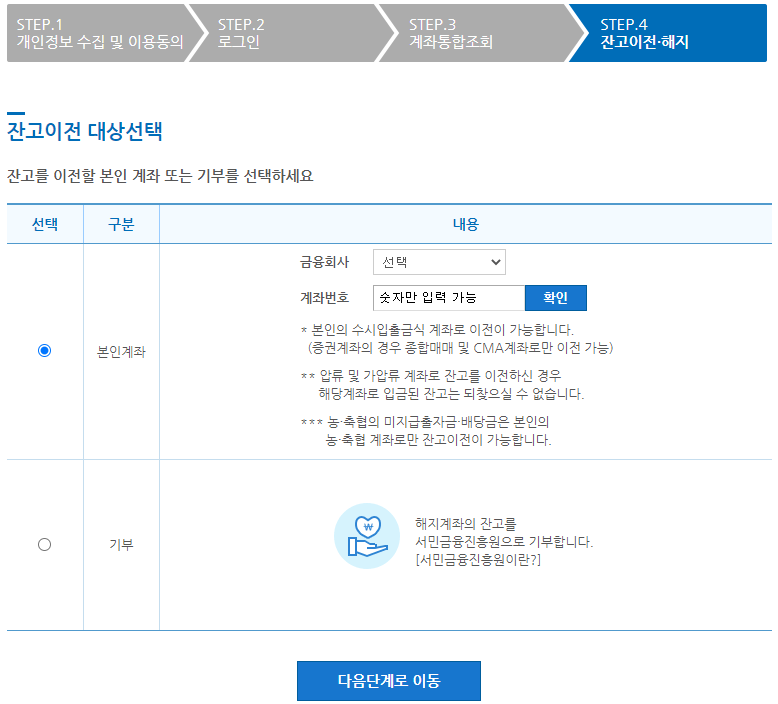Open the 서민금융진흥원이란? link
The image size is (778, 704).
click(x=478, y=560)
